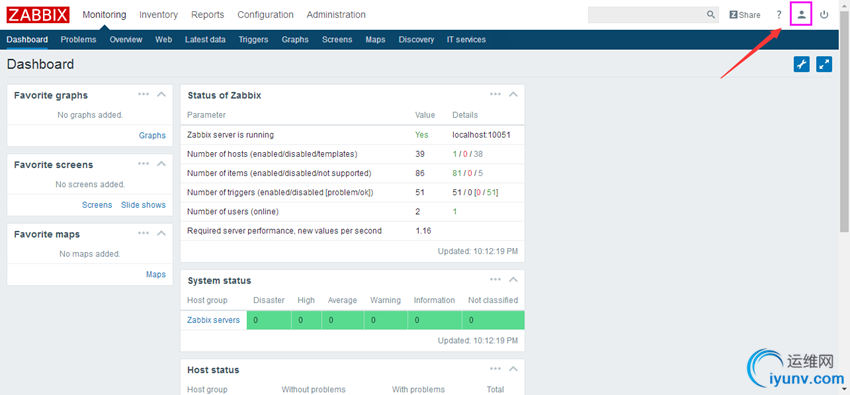850x395 pixels.
Task: Click the search magnifier icon
Action: (711, 15)
